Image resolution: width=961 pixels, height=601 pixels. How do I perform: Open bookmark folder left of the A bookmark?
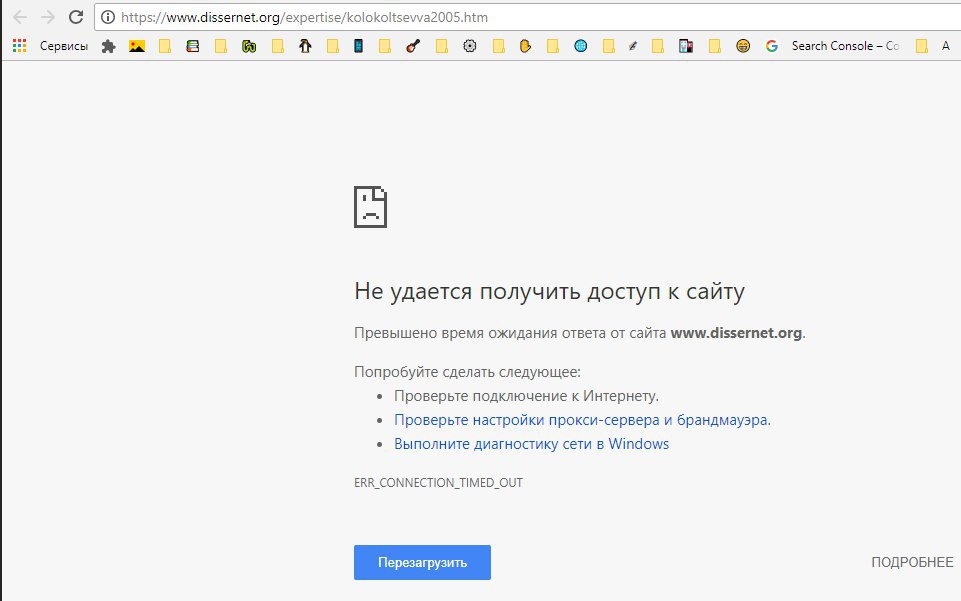921,46
